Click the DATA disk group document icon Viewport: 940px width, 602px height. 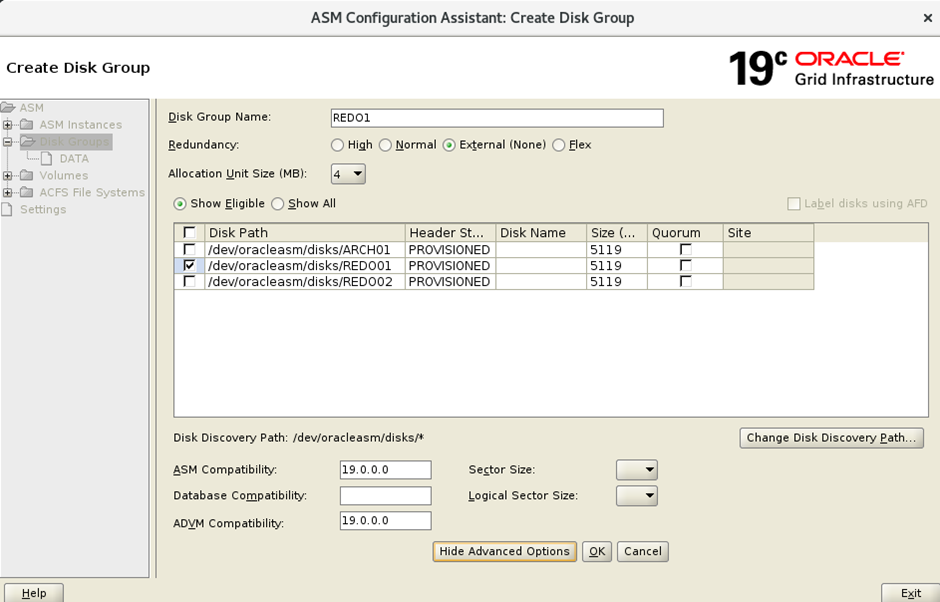pos(47,158)
